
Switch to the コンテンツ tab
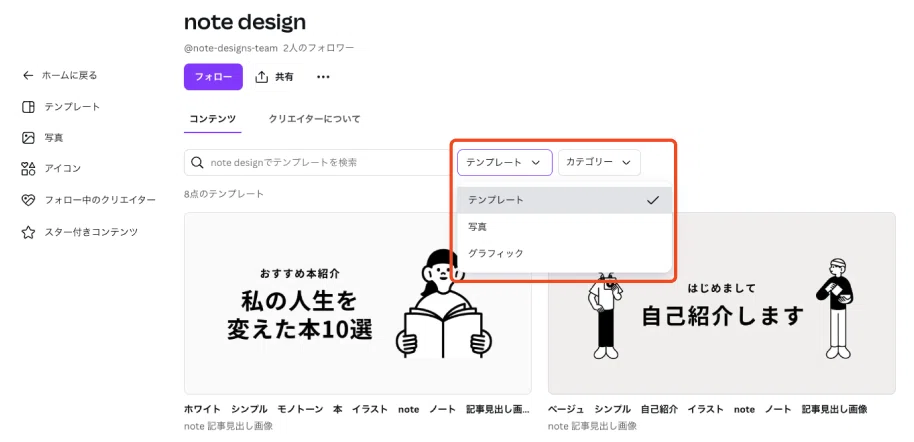pyautogui.click(x=213, y=119)
